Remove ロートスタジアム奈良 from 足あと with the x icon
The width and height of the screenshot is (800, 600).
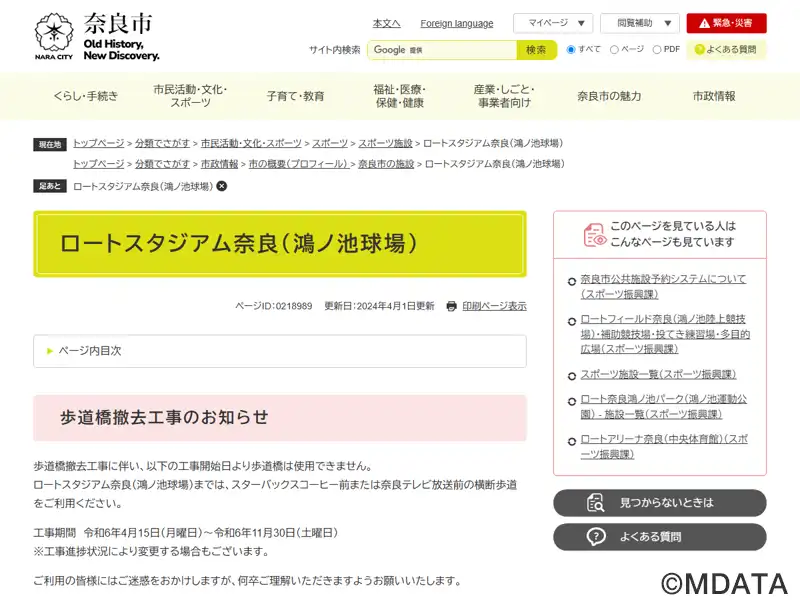pos(221,186)
